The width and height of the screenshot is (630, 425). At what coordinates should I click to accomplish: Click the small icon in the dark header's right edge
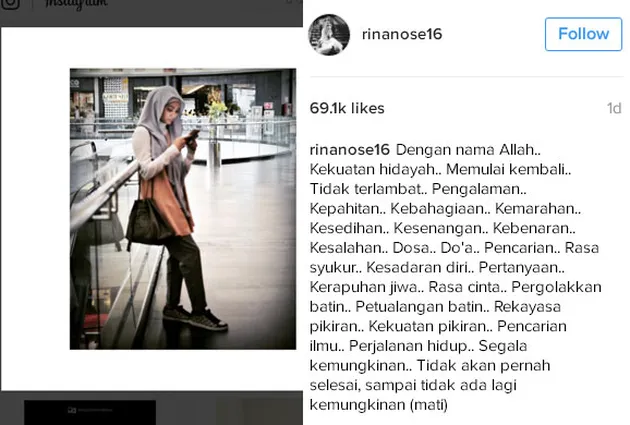(x=289, y=2)
